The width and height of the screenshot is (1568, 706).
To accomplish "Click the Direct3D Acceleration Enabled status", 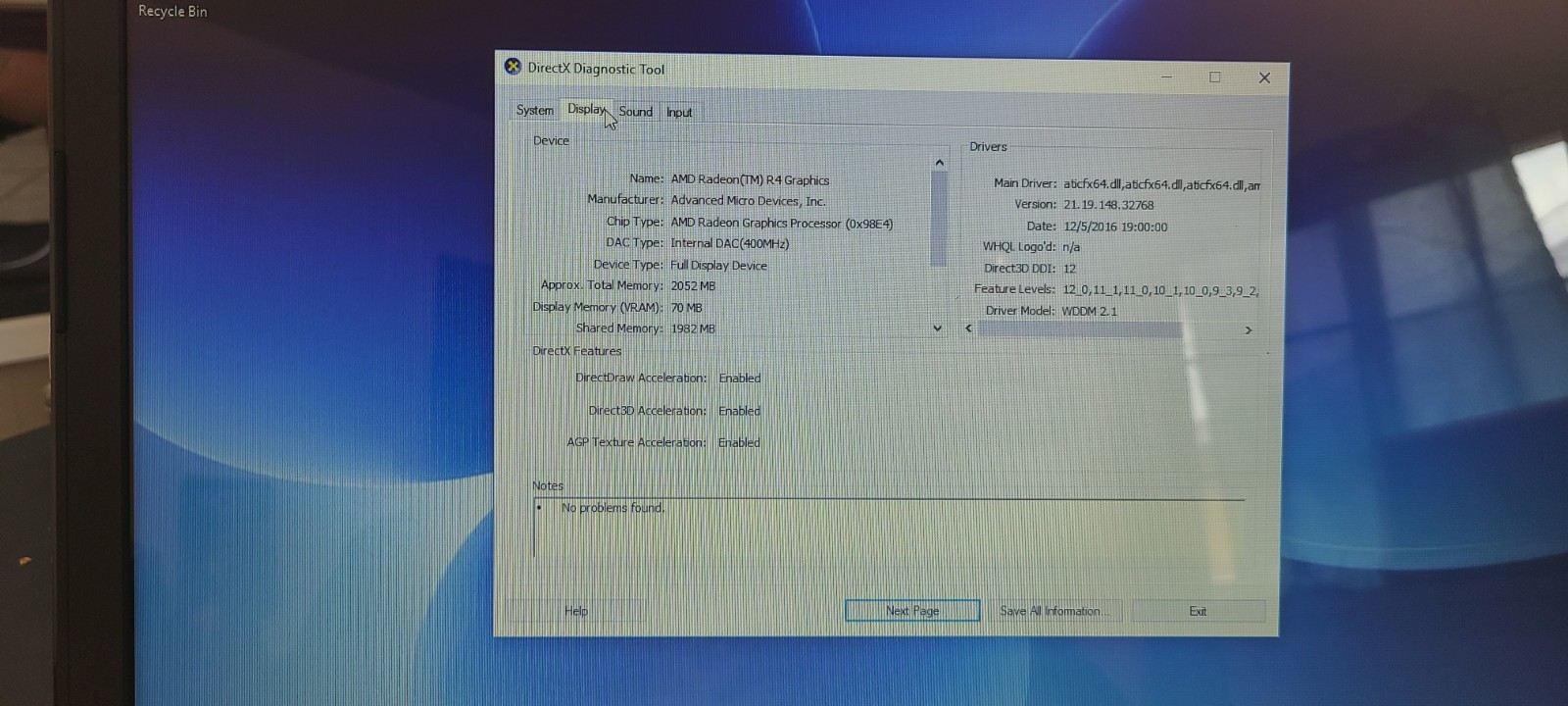I will point(739,411).
